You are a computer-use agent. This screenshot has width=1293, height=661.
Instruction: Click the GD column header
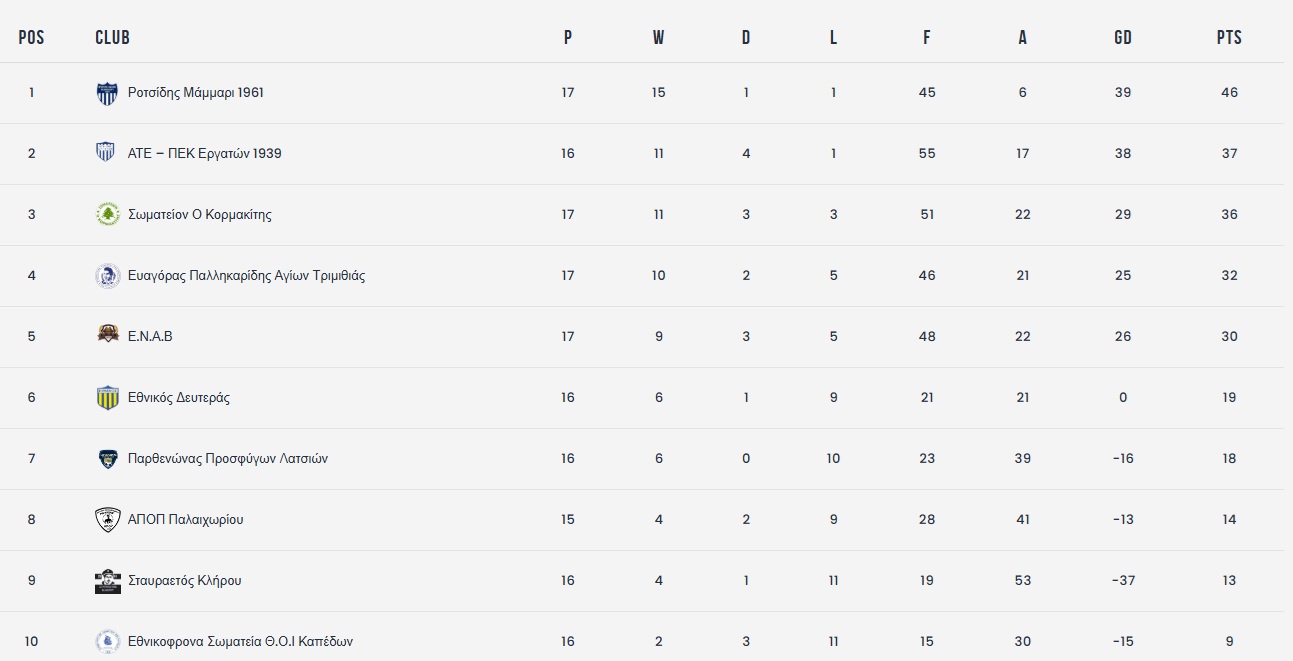pyautogui.click(x=1123, y=38)
